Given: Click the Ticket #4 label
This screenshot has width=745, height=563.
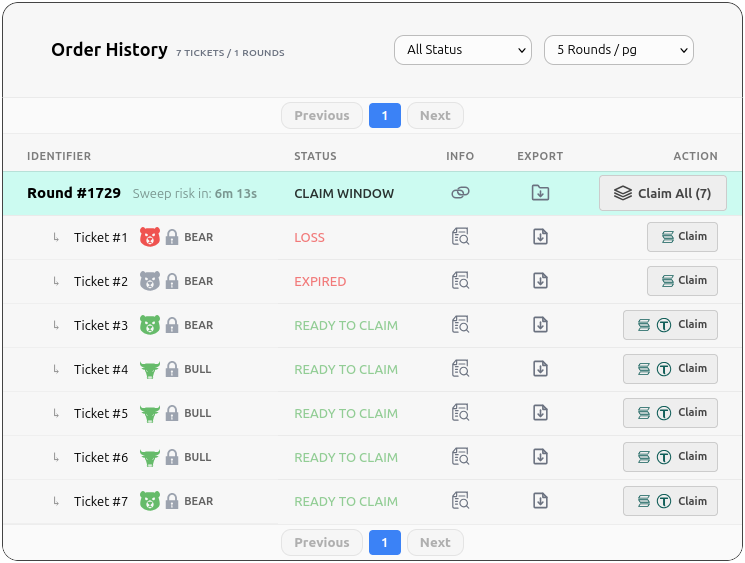Looking at the screenshot, I should (x=101, y=369).
